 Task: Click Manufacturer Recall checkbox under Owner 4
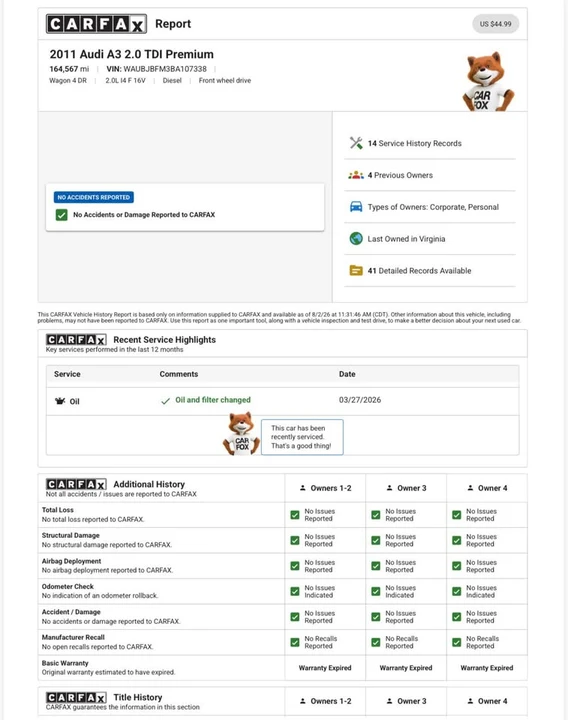pyautogui.click(x=456, y=642)
